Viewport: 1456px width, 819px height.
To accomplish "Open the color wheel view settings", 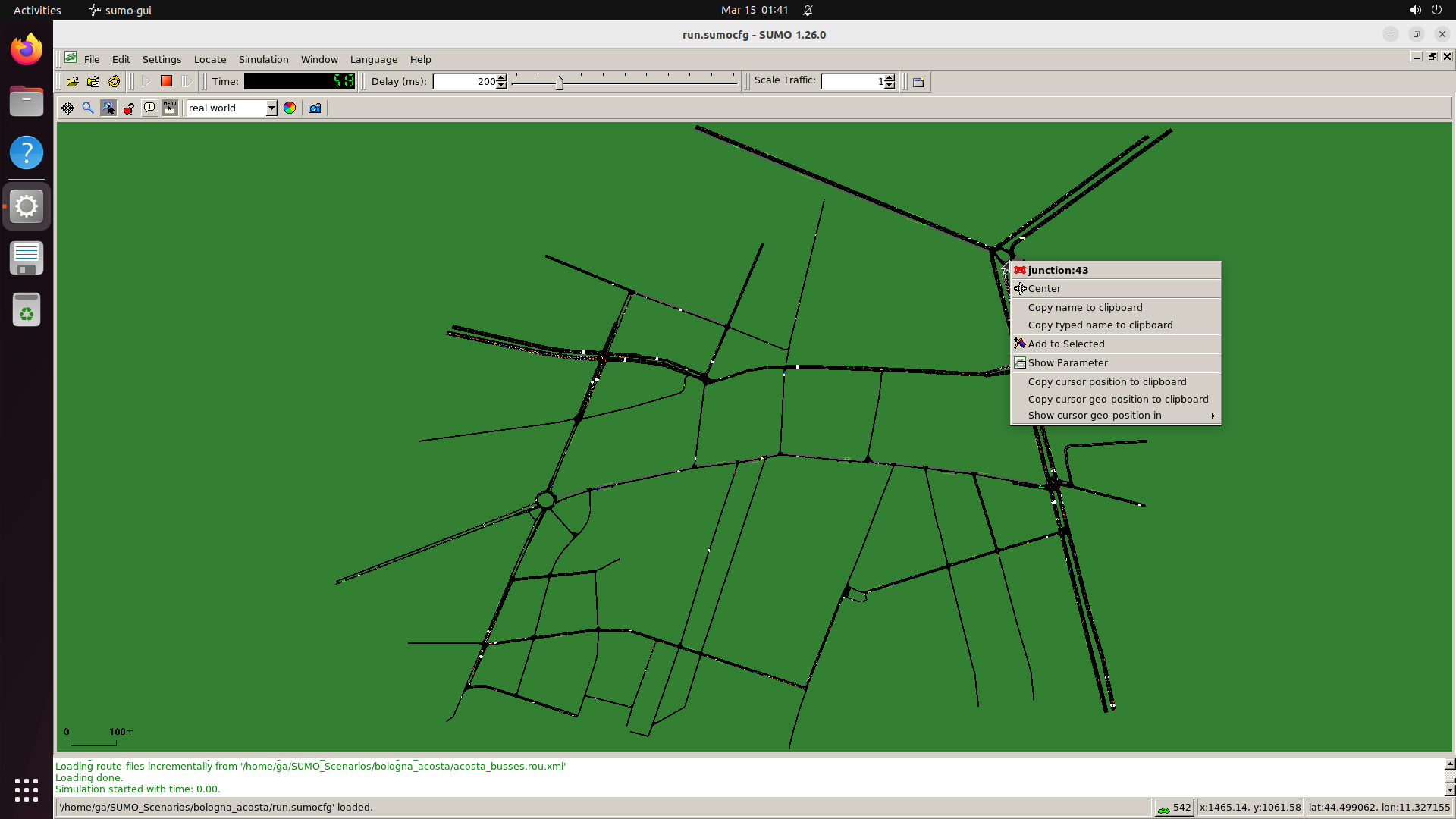I will tap(290, 108).
